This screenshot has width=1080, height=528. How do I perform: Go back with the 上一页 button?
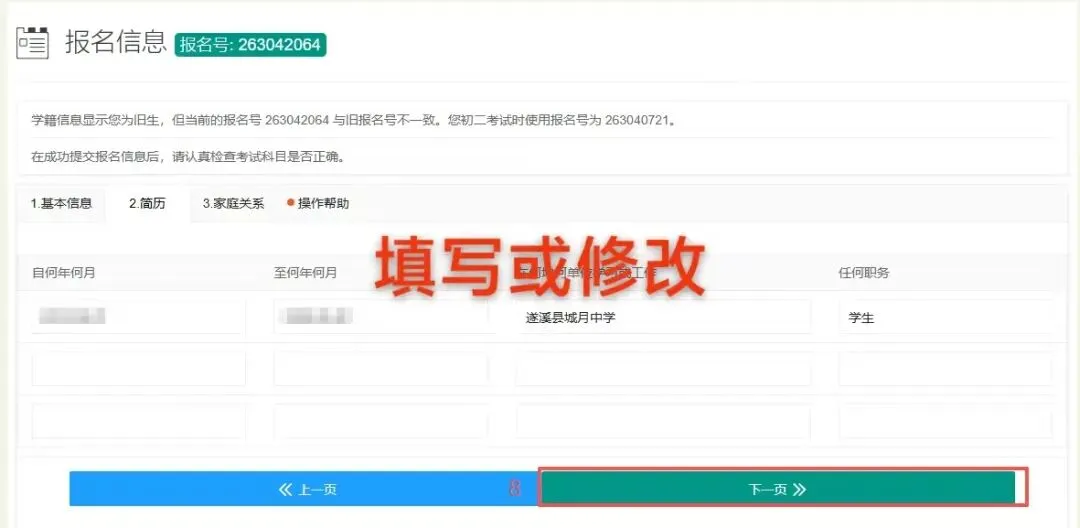[x=303, y=489]
